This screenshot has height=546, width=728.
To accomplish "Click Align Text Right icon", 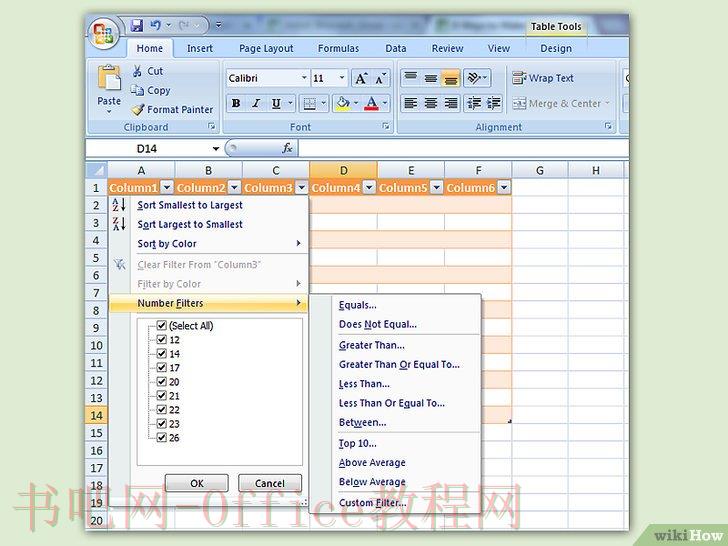I will 451,103.
